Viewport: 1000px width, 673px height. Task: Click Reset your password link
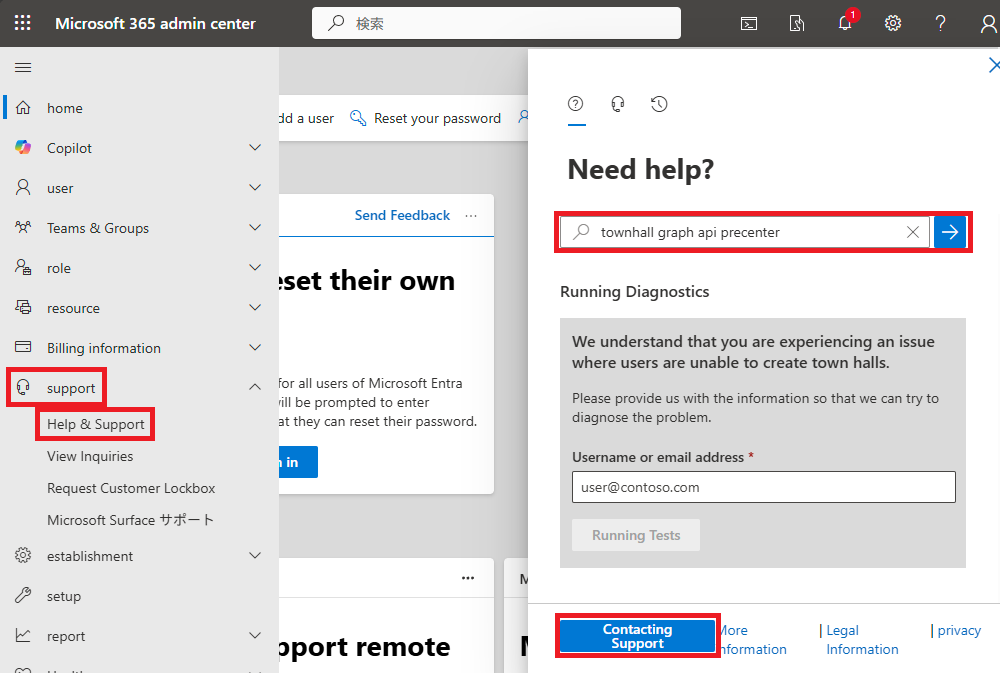click(x=438, y=118)
